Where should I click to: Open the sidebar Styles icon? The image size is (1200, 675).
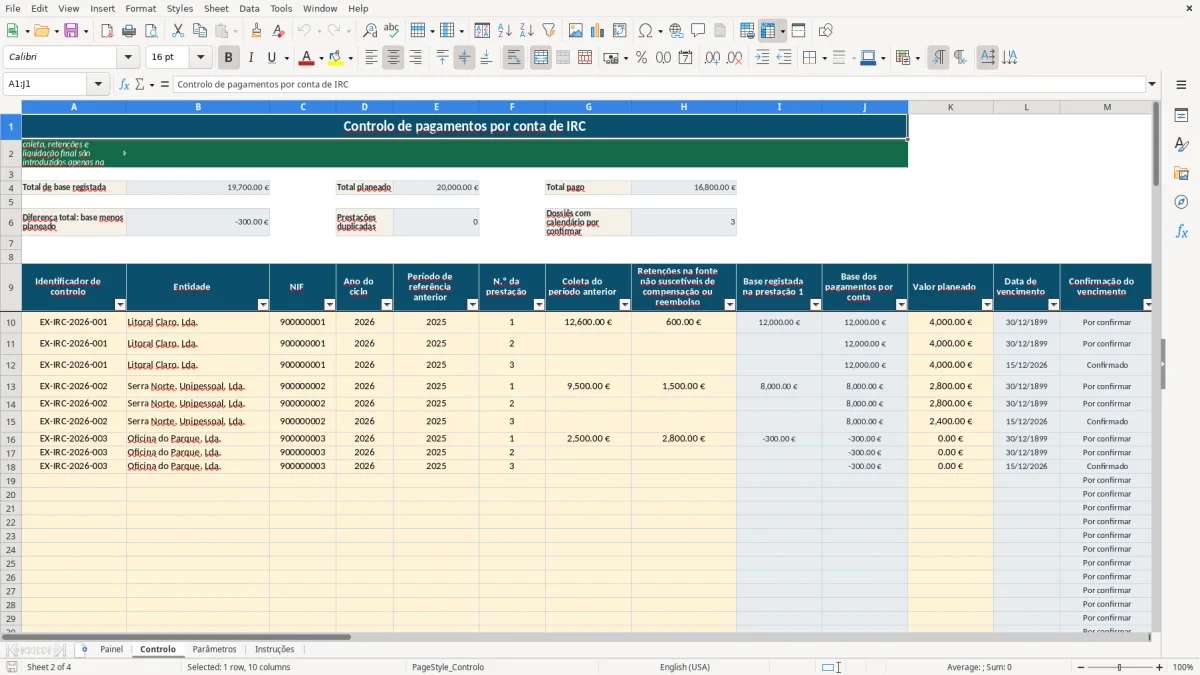[1181, 144]
